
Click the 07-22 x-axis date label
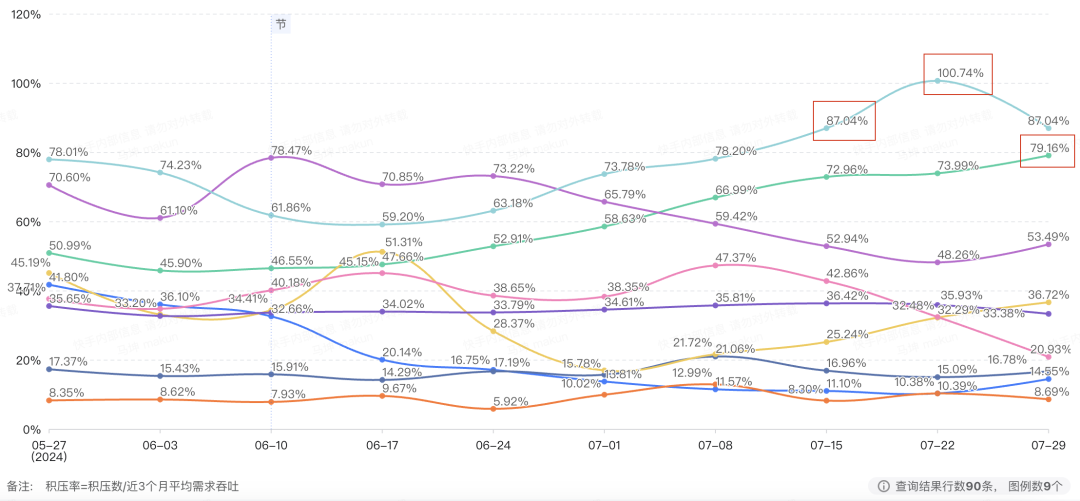pos(937,447)
